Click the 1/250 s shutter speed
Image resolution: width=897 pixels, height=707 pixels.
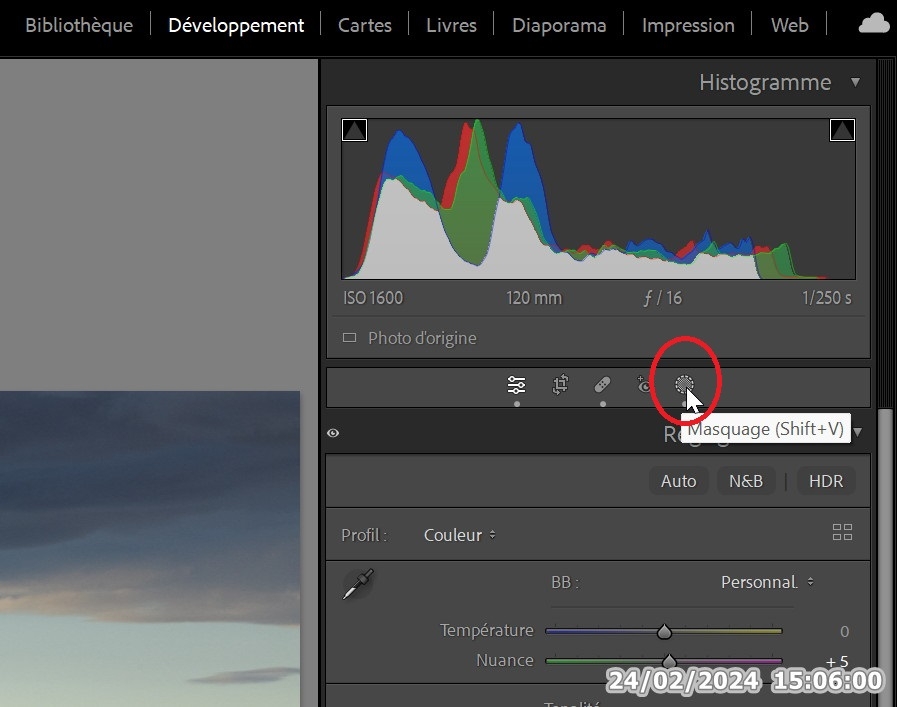(827, 298)
